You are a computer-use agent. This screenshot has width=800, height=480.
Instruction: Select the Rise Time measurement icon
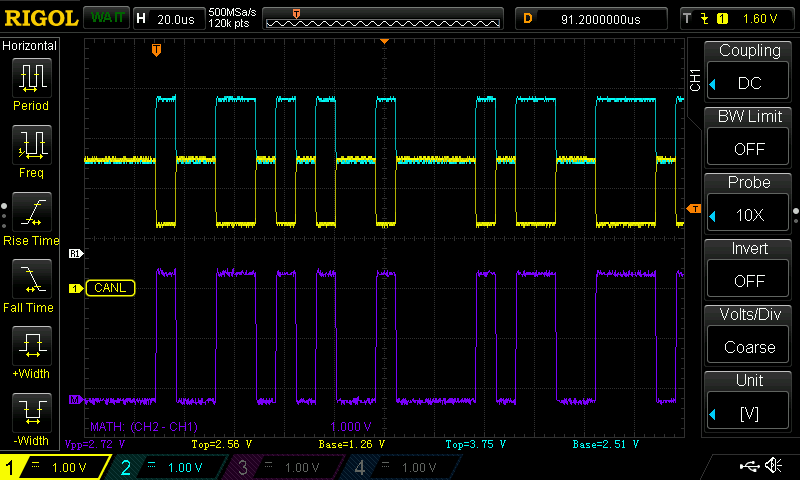point(32,212)
